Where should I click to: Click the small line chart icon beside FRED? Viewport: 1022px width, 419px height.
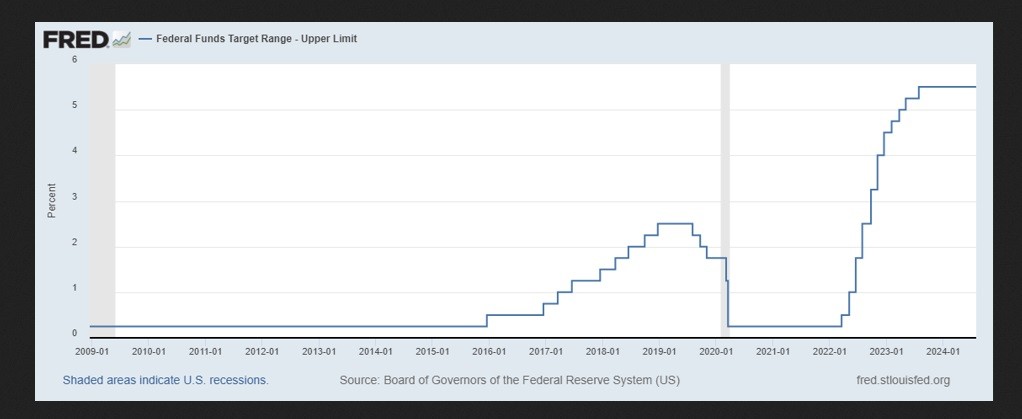pyautogui.click(x=122, y=40)
